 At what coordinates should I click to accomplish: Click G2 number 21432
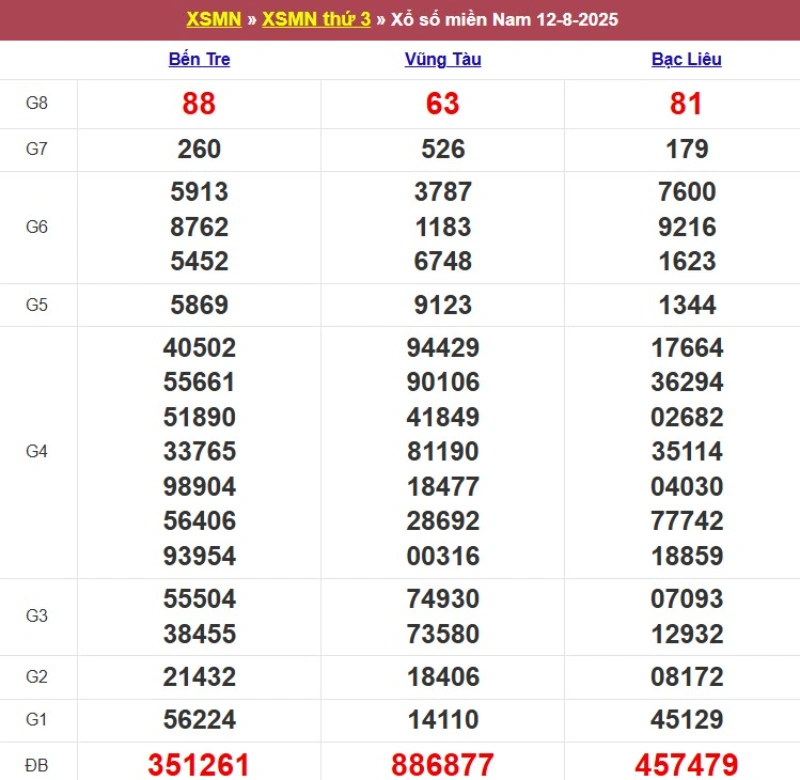click(x=199, y=677)
